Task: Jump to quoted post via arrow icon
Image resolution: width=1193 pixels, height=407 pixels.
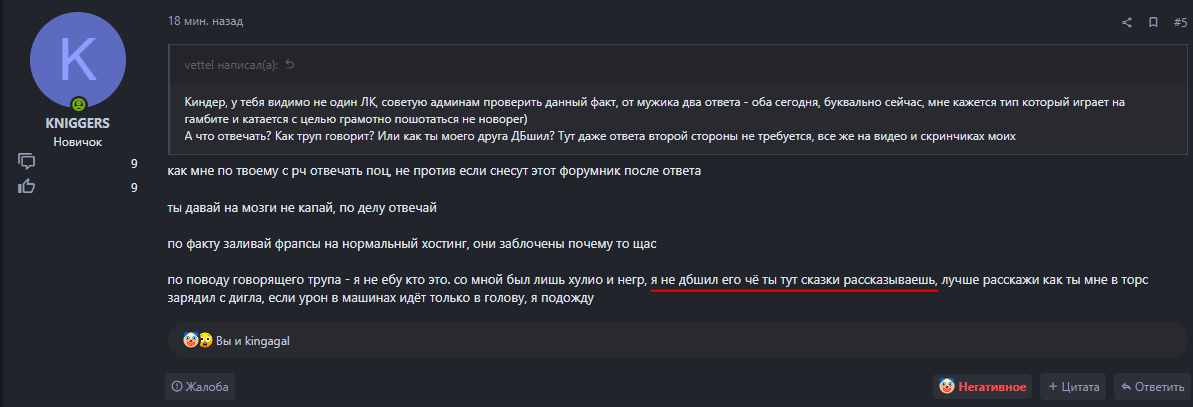Action: (x=290, y=65)
